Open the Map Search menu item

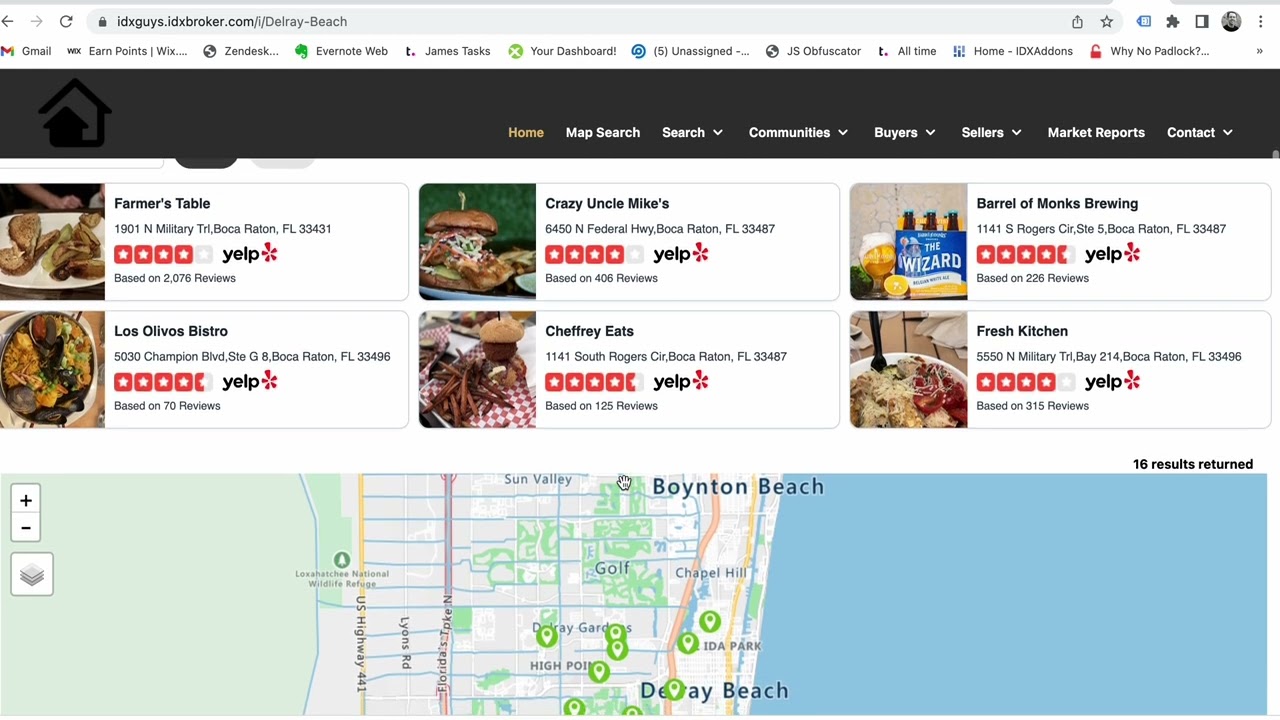603,132
